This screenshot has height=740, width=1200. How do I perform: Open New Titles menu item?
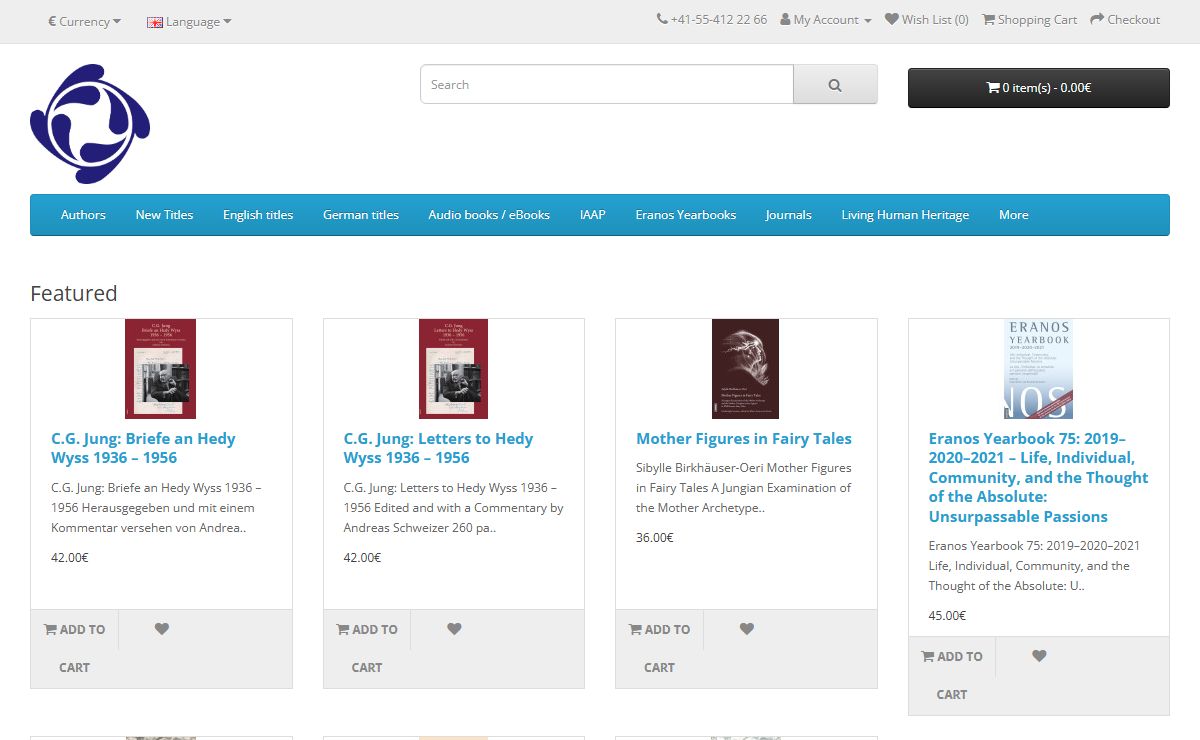click(164, 215)
